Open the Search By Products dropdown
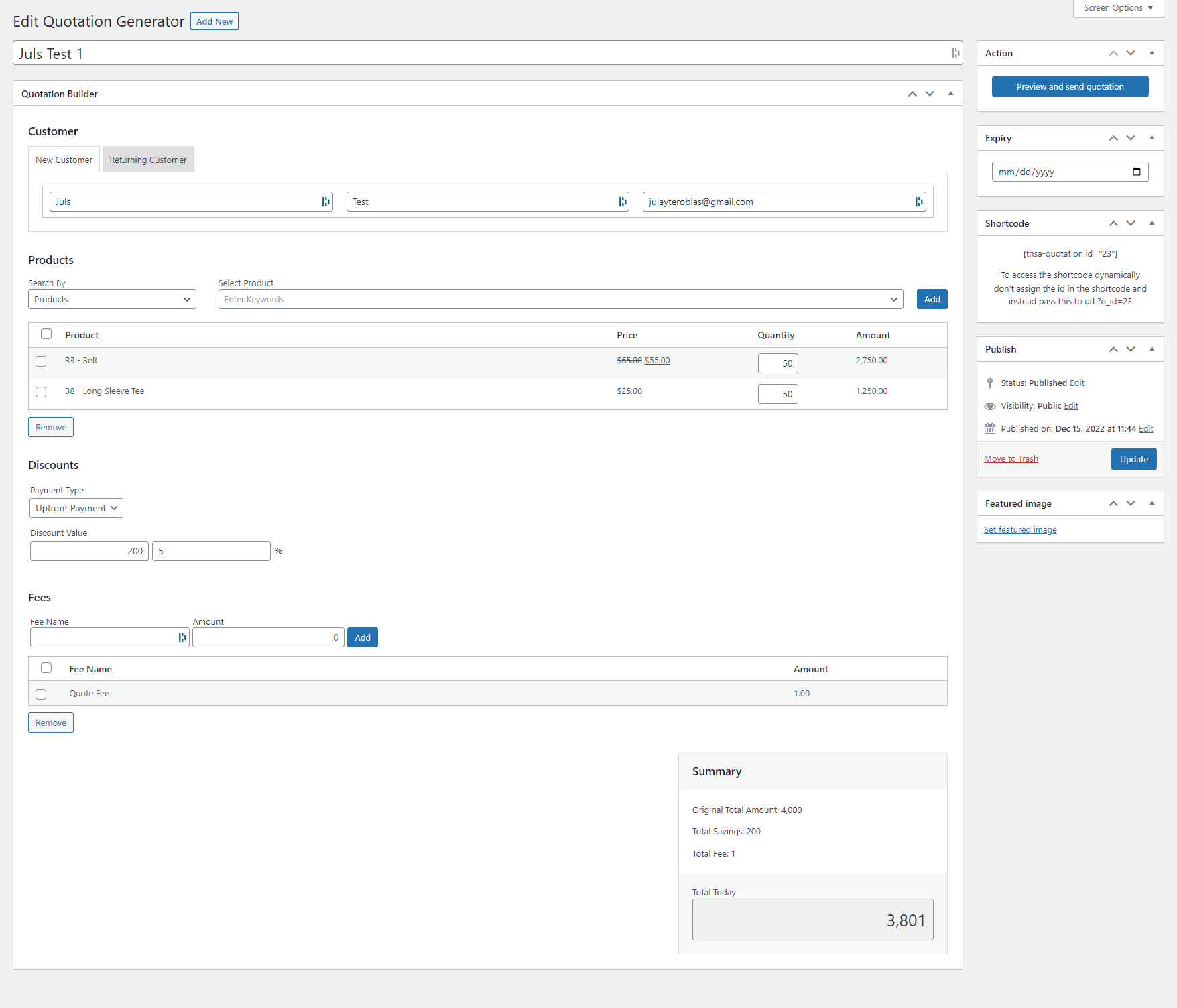1177x1008 pixels. tap(112, 299)
